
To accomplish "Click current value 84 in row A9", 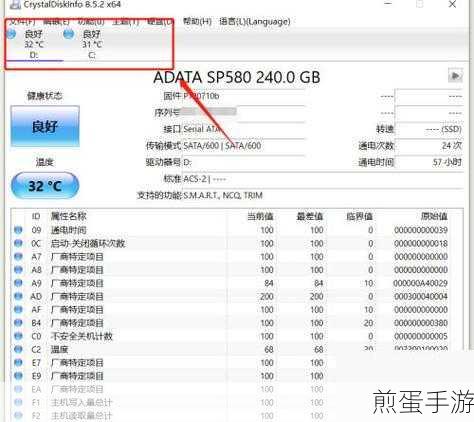I will [x=269, y=283].
